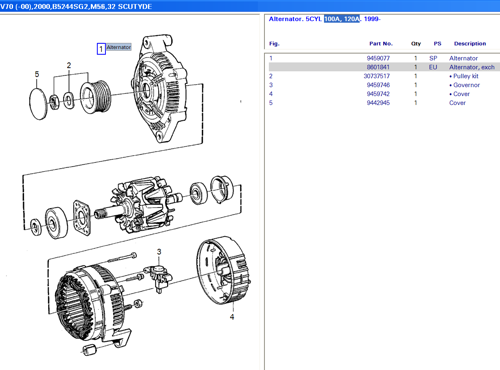Click the V70 title bar text
The width and height of the screenshot is (500, 370).
tap(76, 6)
